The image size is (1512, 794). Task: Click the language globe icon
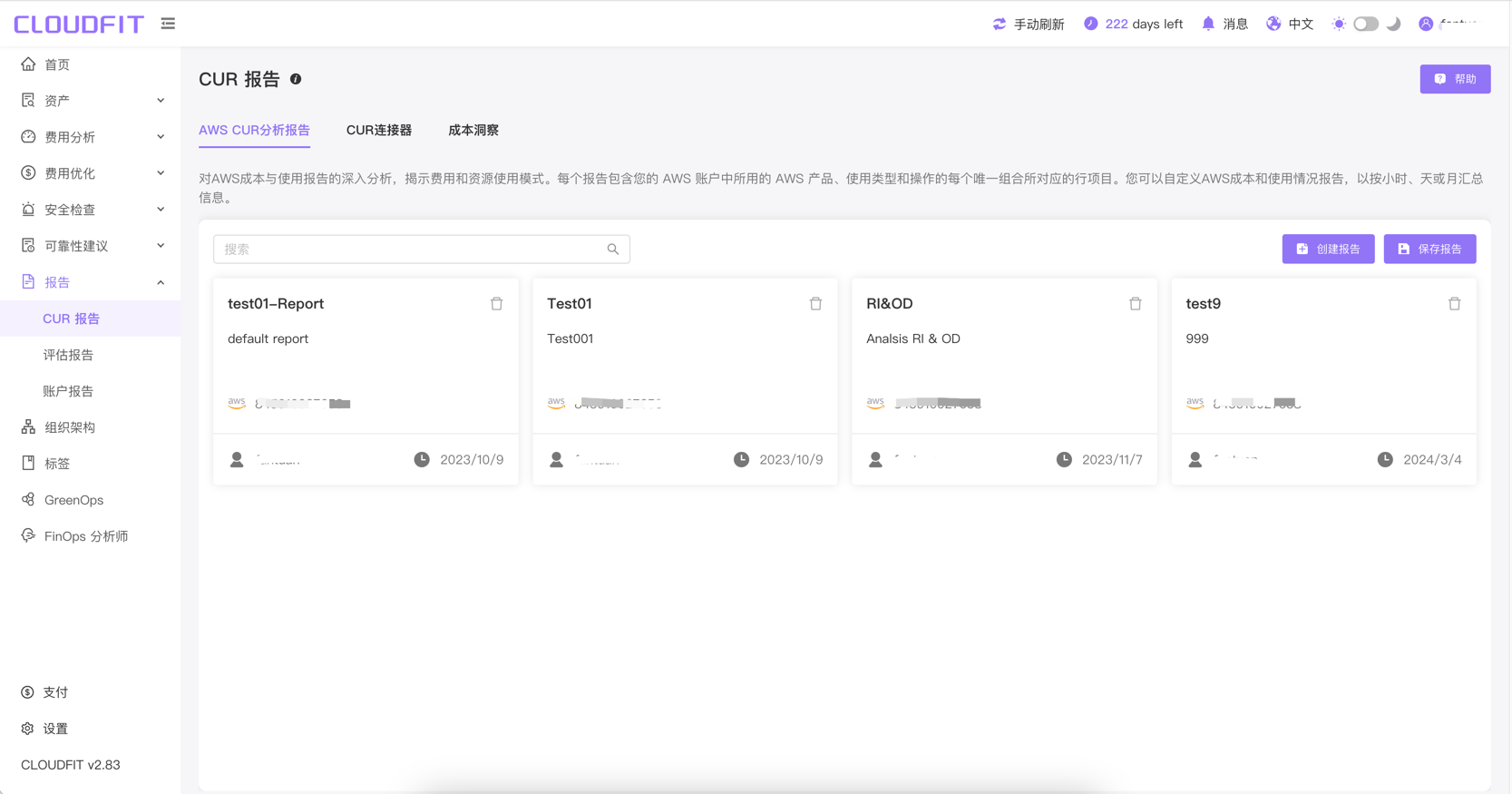(1273, 24)
